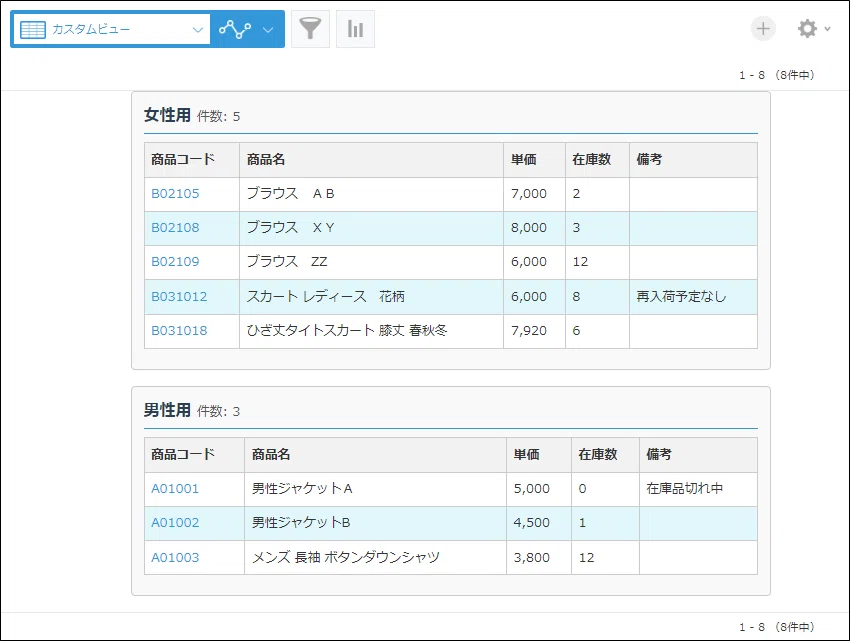The width and height of the screenshot is (850, 641).
Task: Open record link B031012
Action: click(179, 297)
